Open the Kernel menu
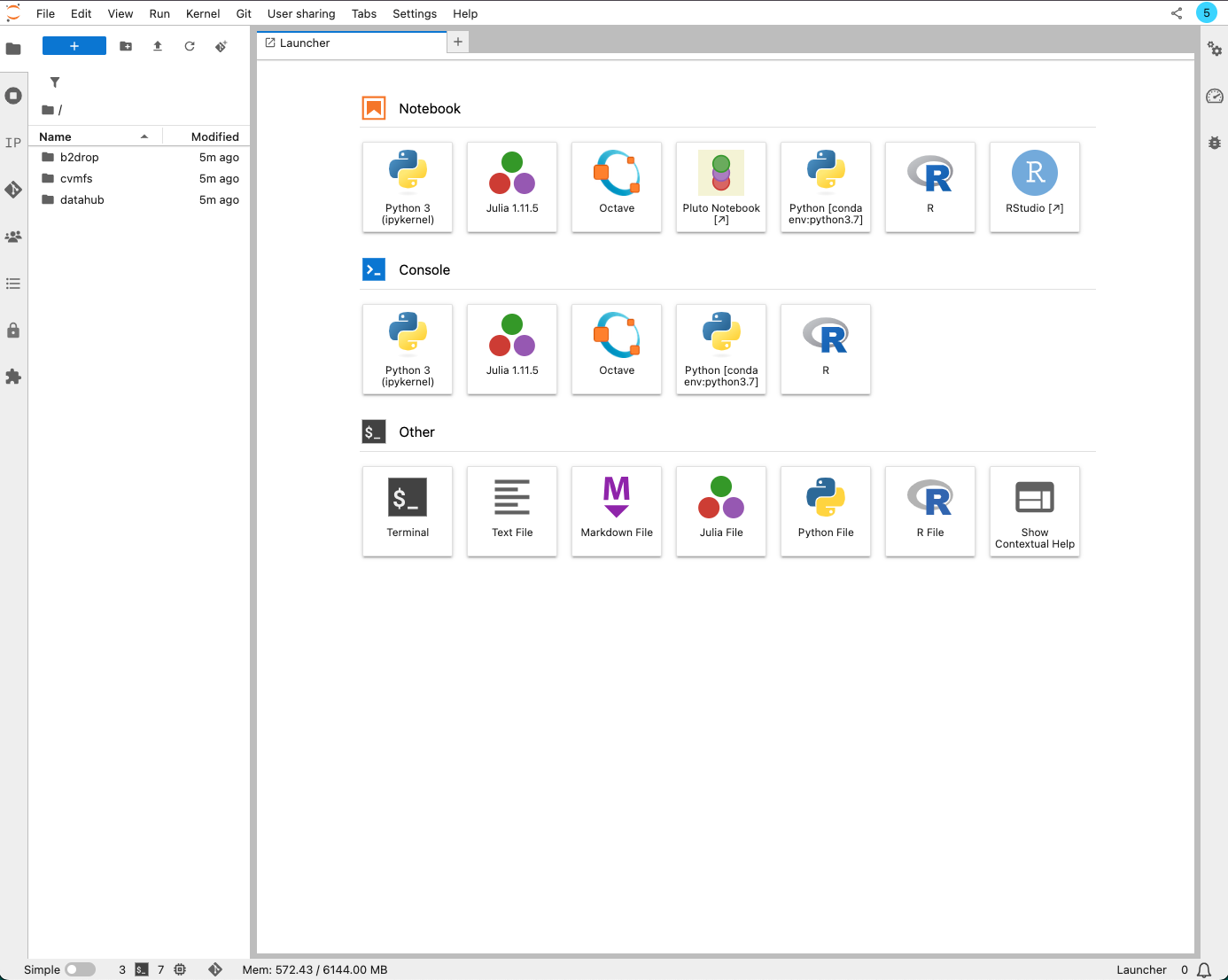Screen dimensions: 1228x980 coord(203,13)
